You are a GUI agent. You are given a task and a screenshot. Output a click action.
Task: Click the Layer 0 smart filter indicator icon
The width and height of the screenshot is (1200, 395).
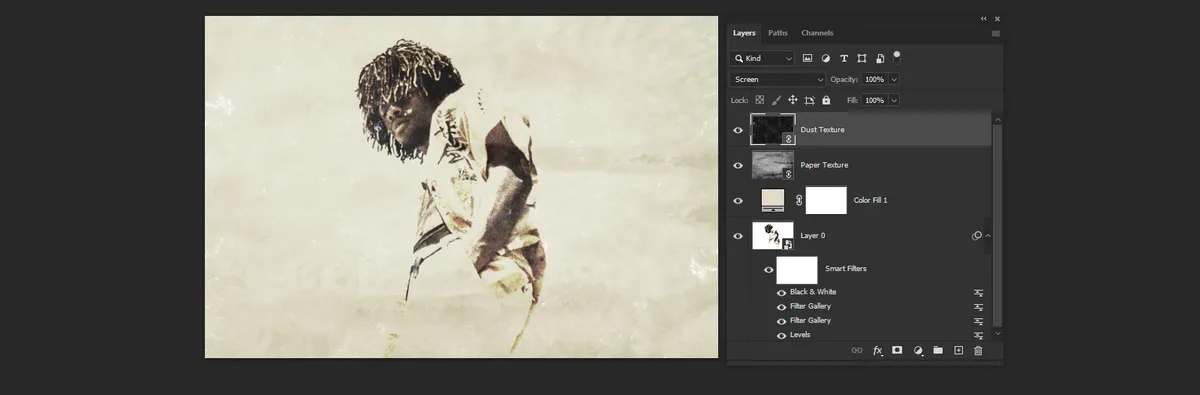click(x=976, y=236)
